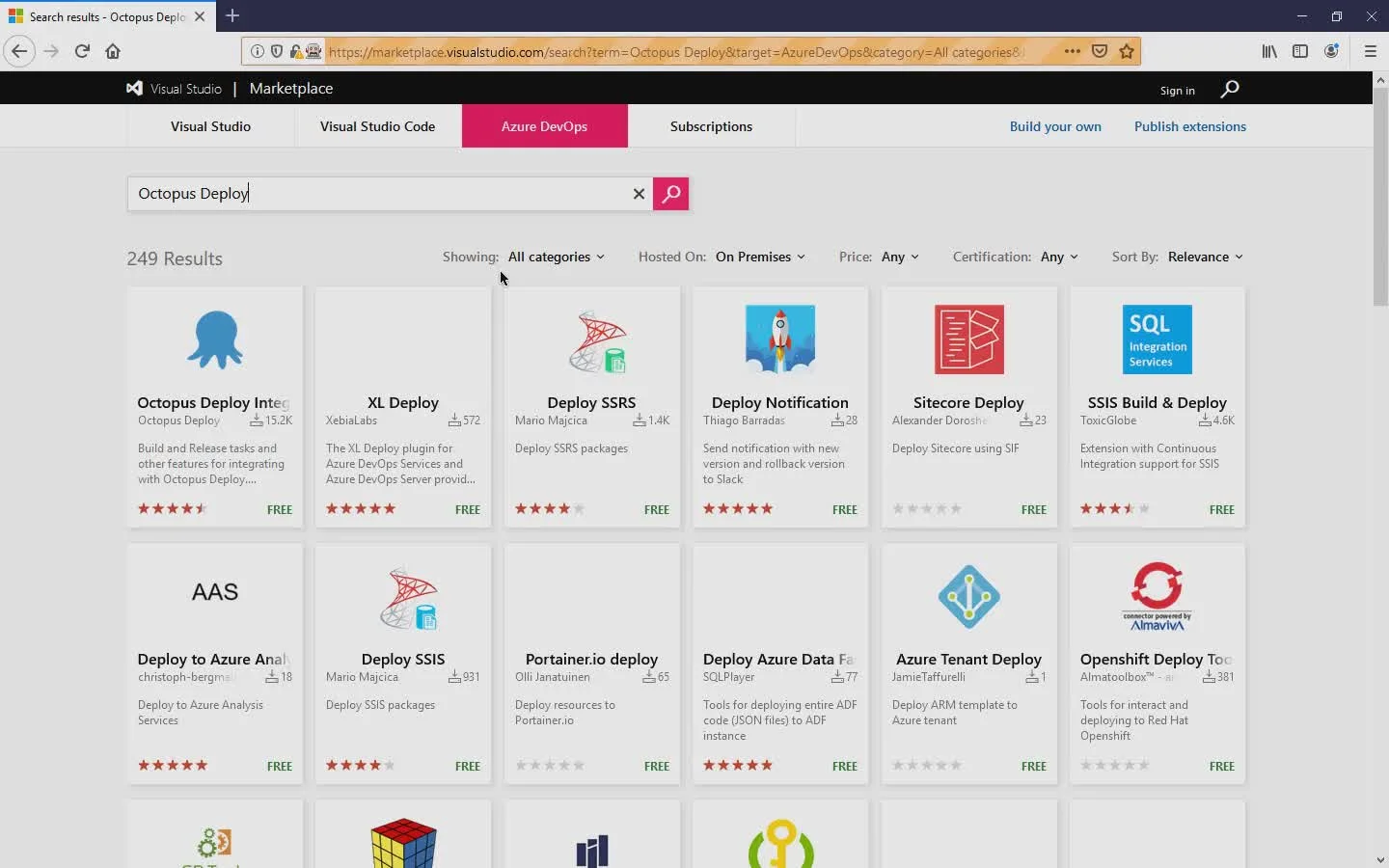This screenshot has width=1389, height=868.
Task: Open the Openshift Almaviva connector icon
Action: 1157,597
